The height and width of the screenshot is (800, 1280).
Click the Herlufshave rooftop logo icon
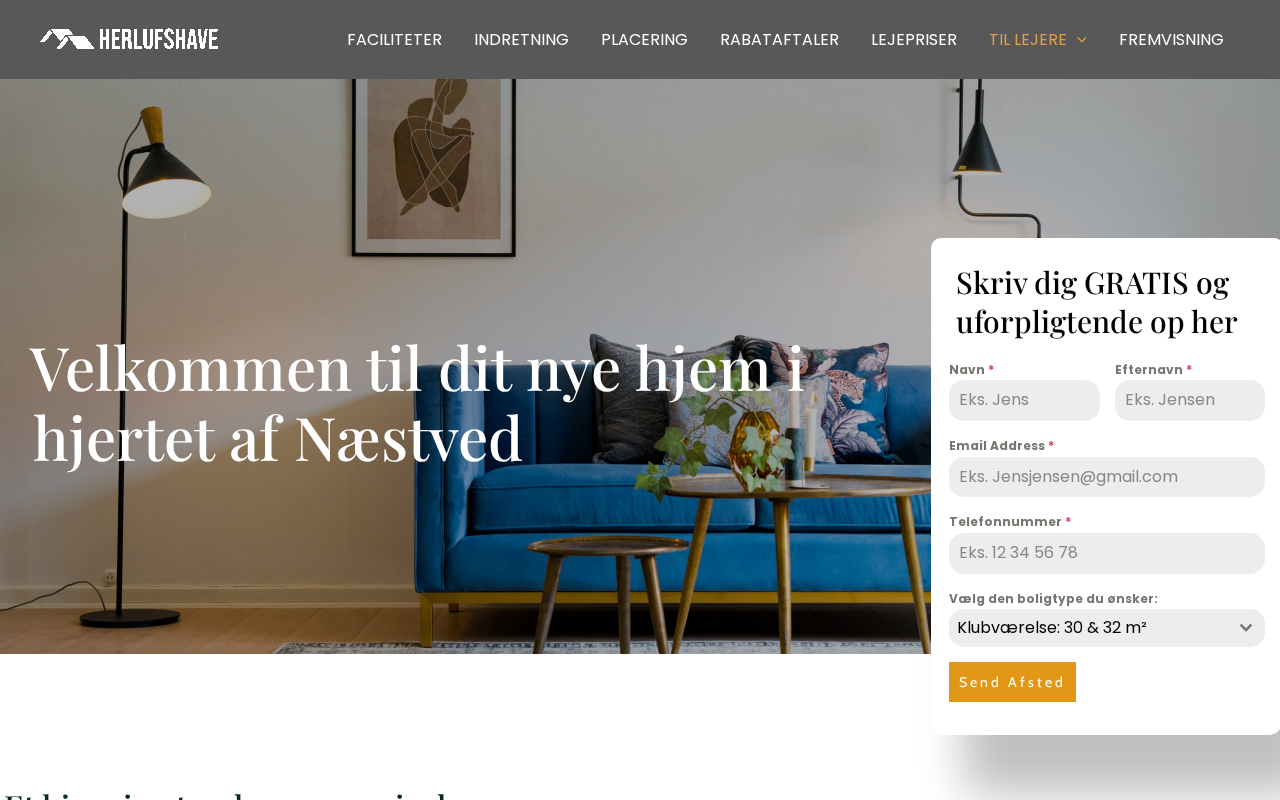click(x=66, y=39)
